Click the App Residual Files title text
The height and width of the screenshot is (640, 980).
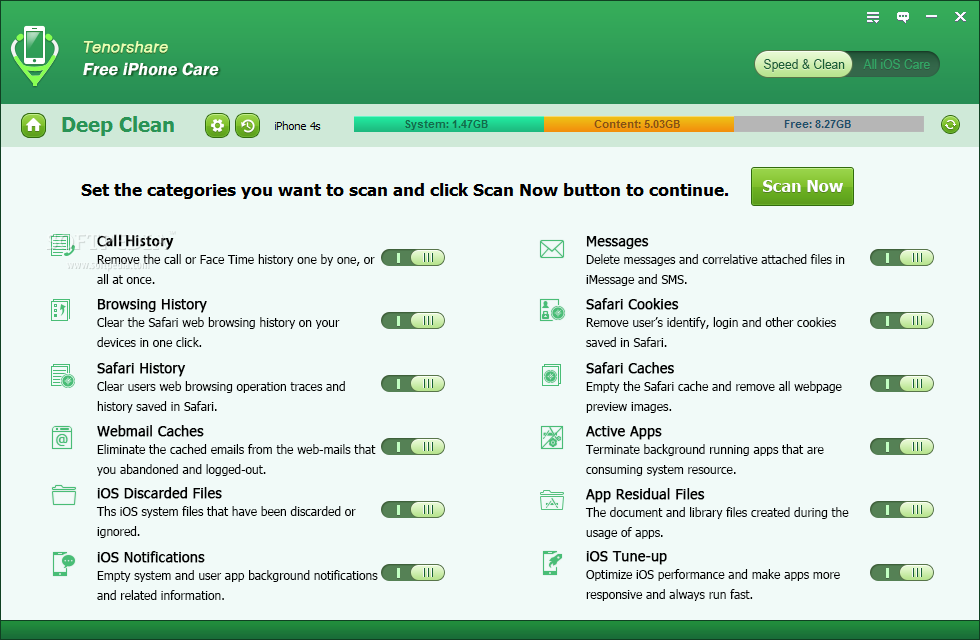click(x=645, y=494)
